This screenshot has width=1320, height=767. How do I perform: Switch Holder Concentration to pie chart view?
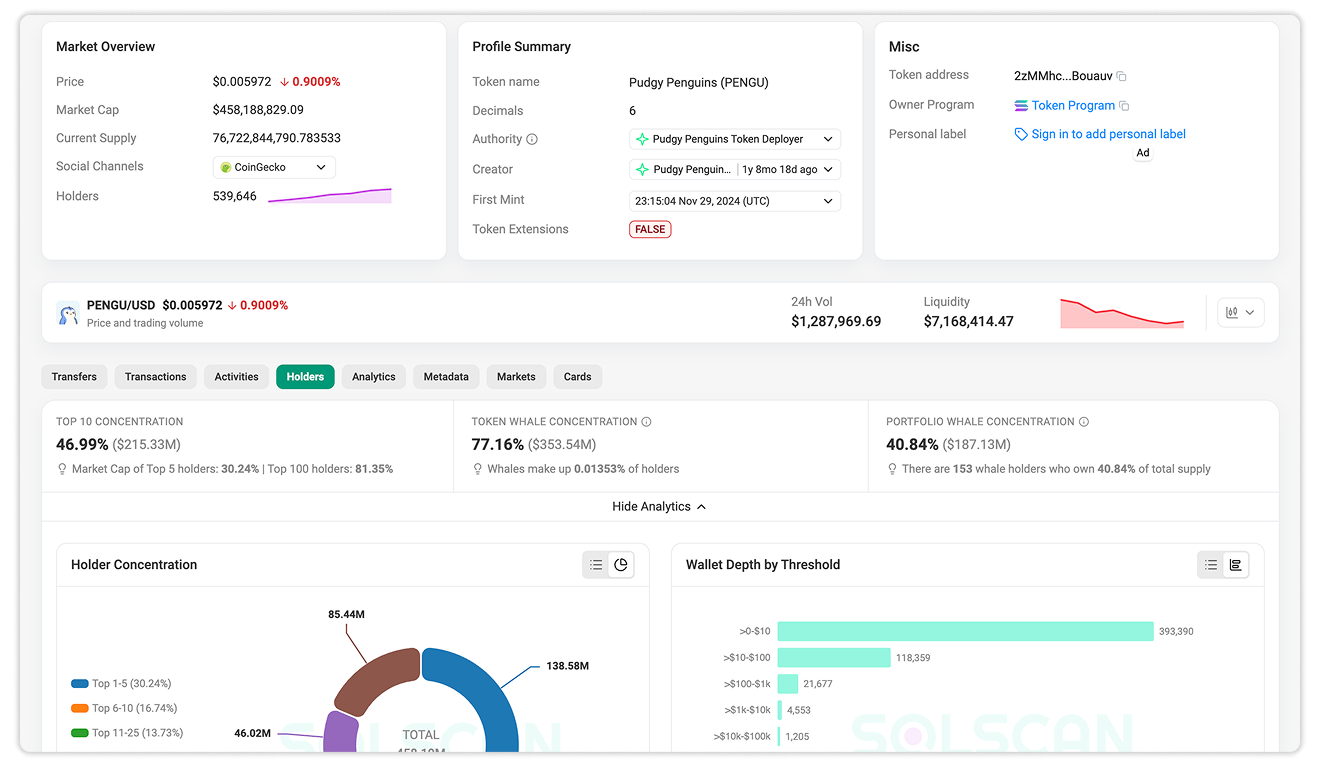pyautogui.click(x=621, y=565)
